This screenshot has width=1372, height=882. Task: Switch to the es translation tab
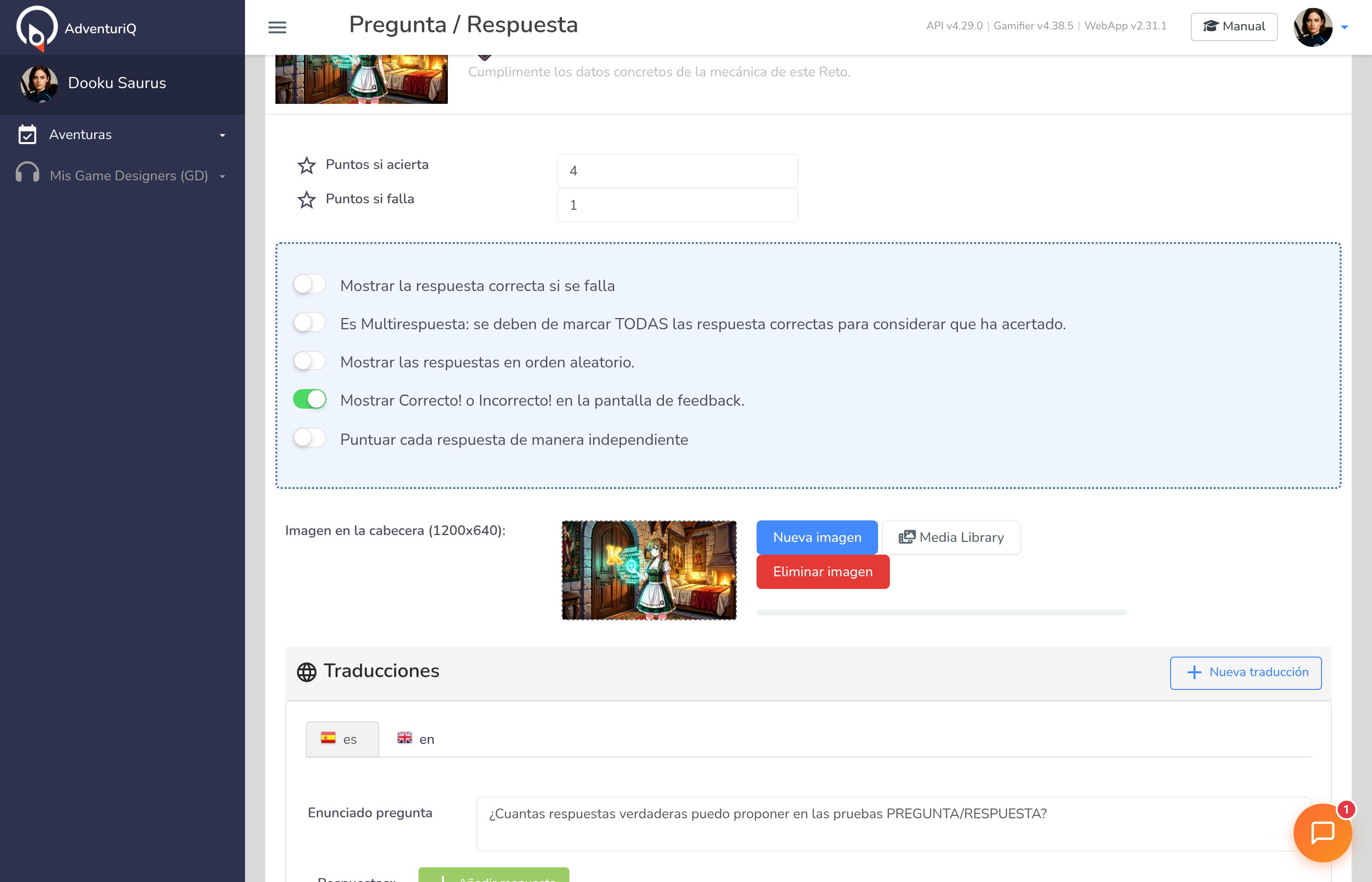[342, 739]
